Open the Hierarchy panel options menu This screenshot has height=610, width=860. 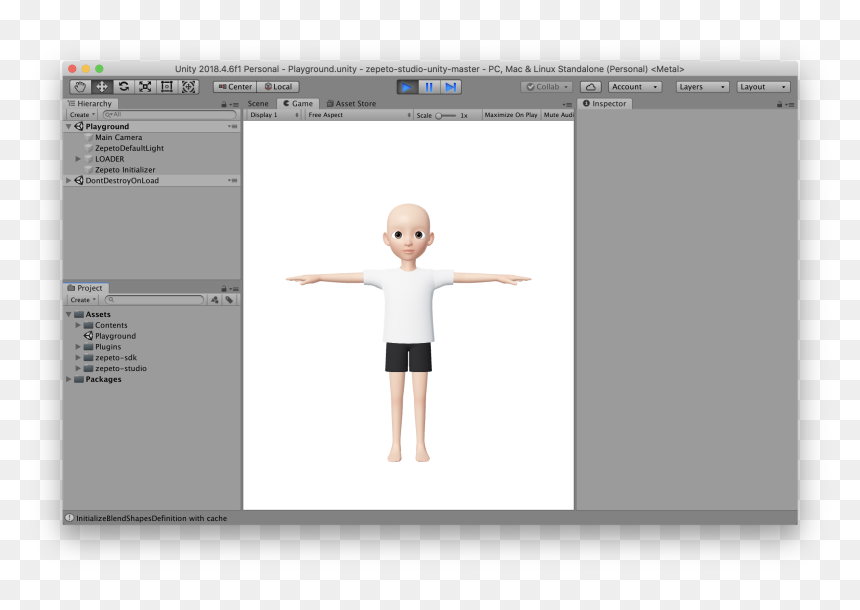pos(234,104)
